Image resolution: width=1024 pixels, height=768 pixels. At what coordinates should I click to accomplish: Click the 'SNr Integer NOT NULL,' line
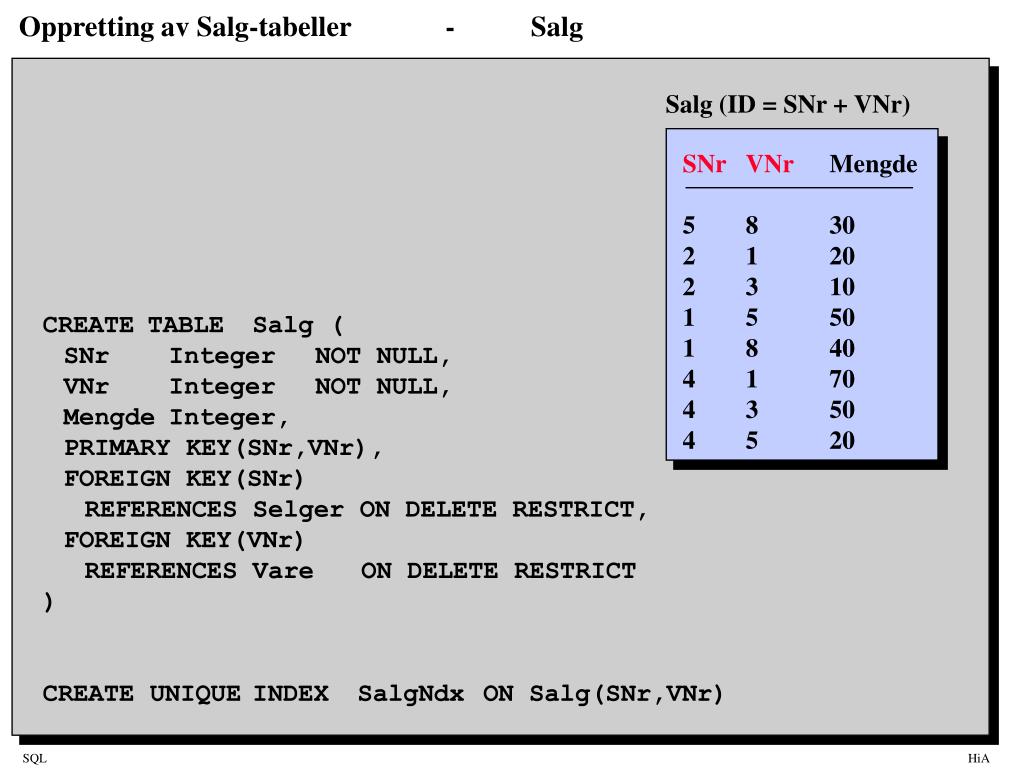(257, 356)
